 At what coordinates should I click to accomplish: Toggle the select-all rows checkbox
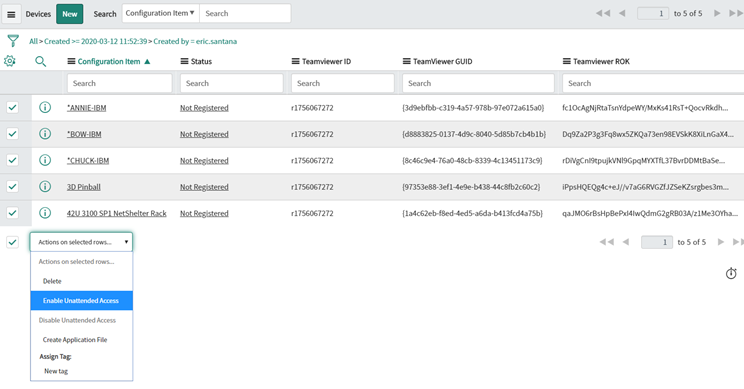click(x=12, y=242)
